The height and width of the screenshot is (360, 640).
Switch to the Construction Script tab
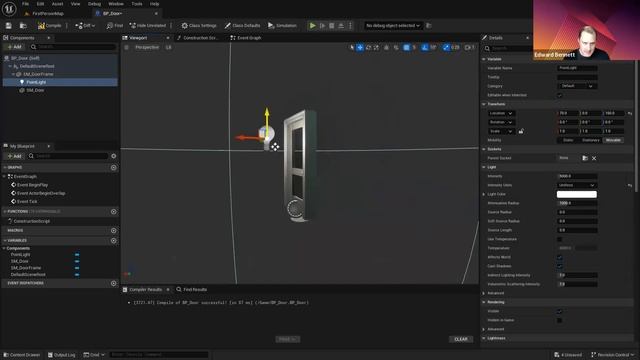coord(200,38)
